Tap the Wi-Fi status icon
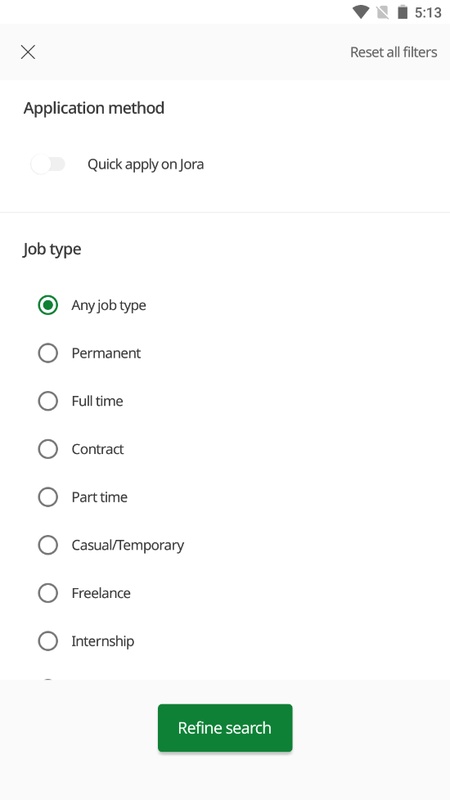This screenshot has height=800, width=450. [361, 12]
